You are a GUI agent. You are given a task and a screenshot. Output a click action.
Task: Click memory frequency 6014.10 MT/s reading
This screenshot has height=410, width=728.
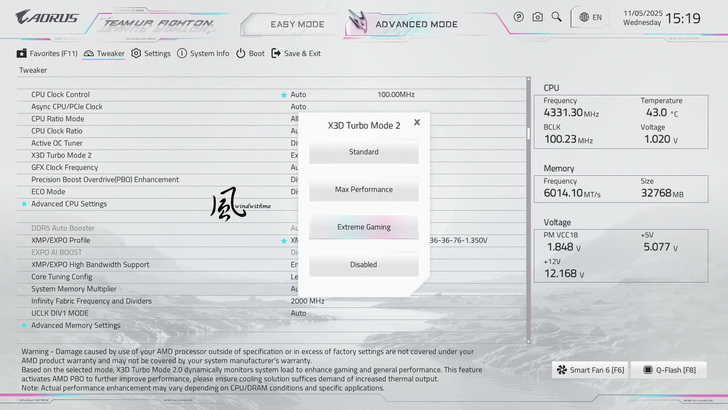(572, 193)
